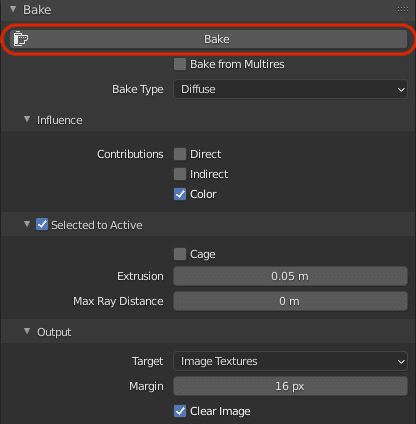Enable the Indirect contribution checkbox
This screenshot has height=424, width=416.
pos(180,174)
